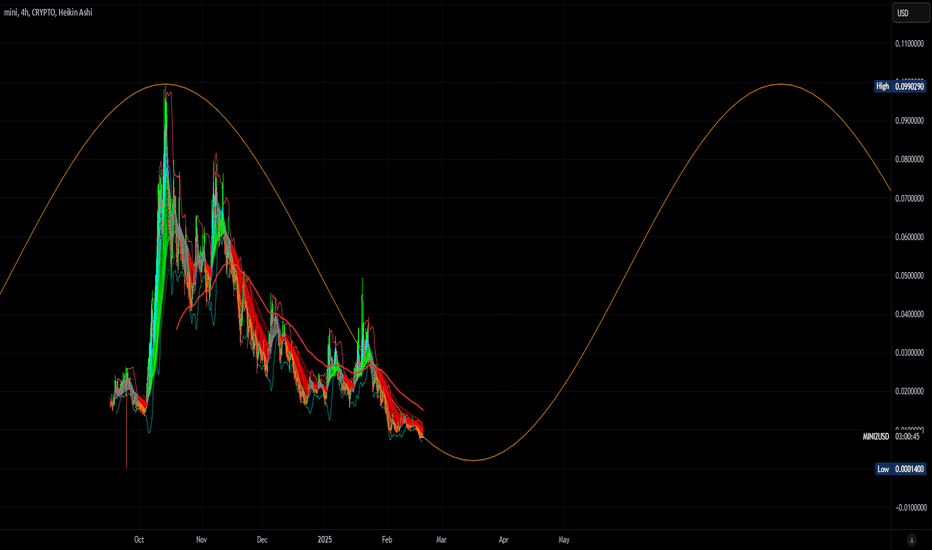Viewport: 932px width, 550px height.
Task: Click the May label on time axis
Action: (564, 540)
